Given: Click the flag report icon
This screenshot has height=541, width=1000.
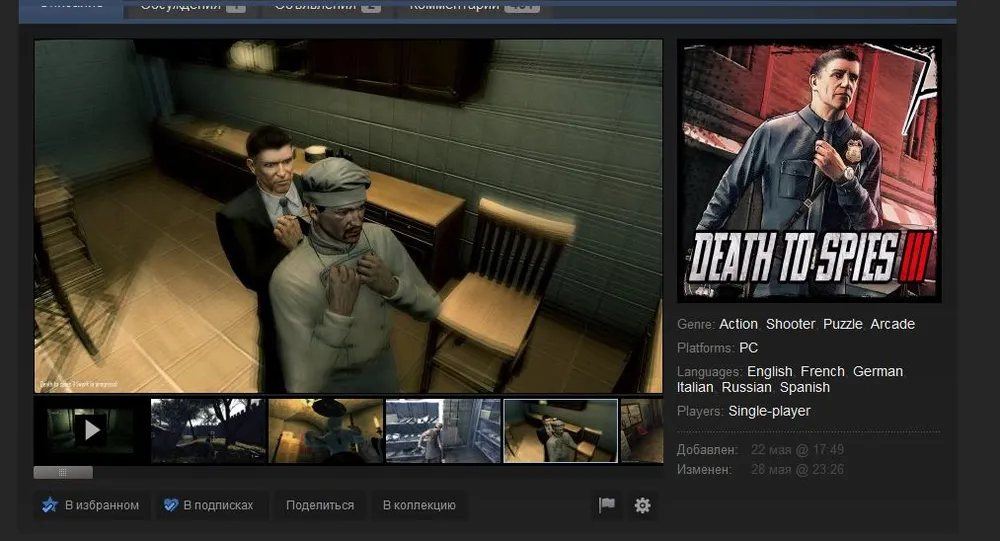Looking at the screenshot, I should point(606,505).
